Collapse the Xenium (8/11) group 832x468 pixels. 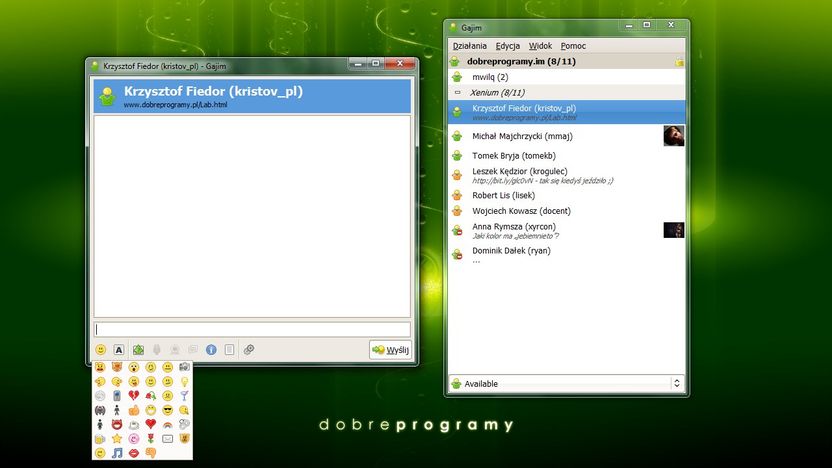(x=457, y=92)
